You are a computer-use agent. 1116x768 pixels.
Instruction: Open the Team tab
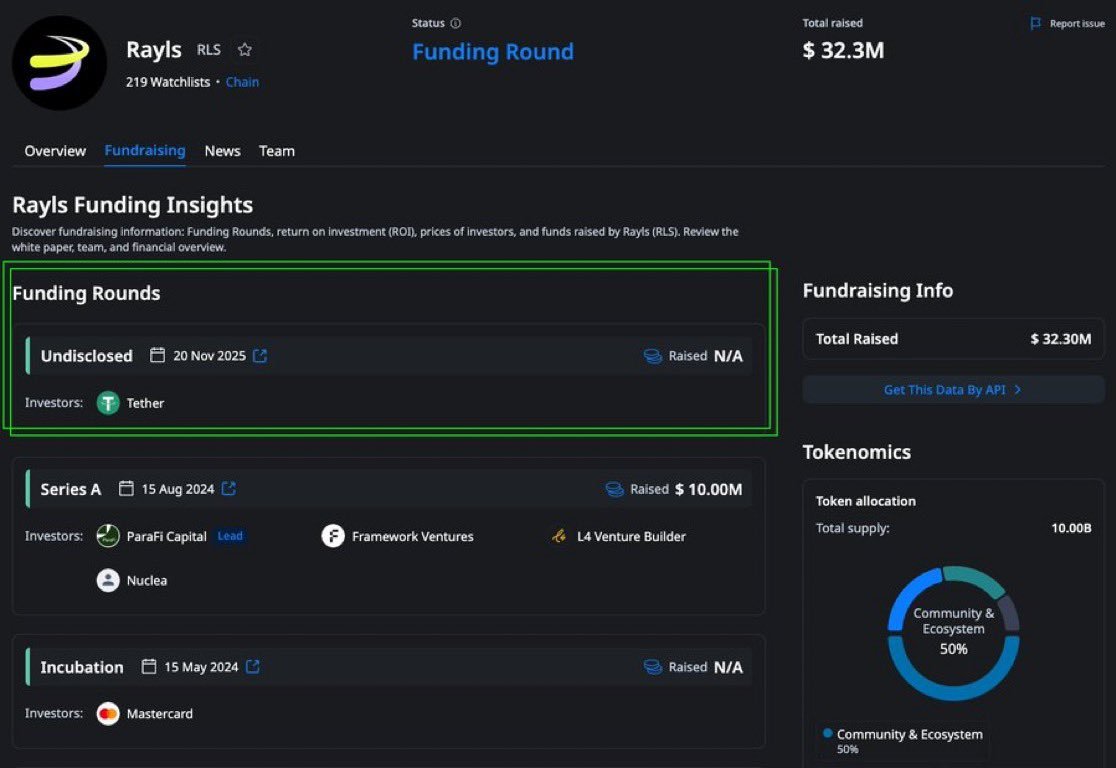pyautogui.click(x=276, y=151)
